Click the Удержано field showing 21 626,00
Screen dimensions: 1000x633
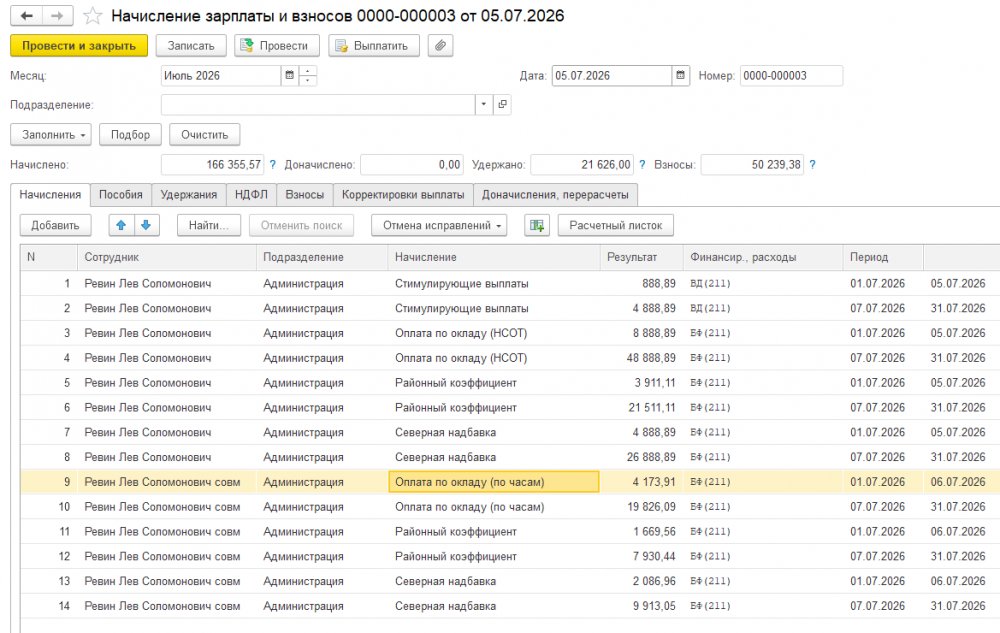tap(582, 164)
